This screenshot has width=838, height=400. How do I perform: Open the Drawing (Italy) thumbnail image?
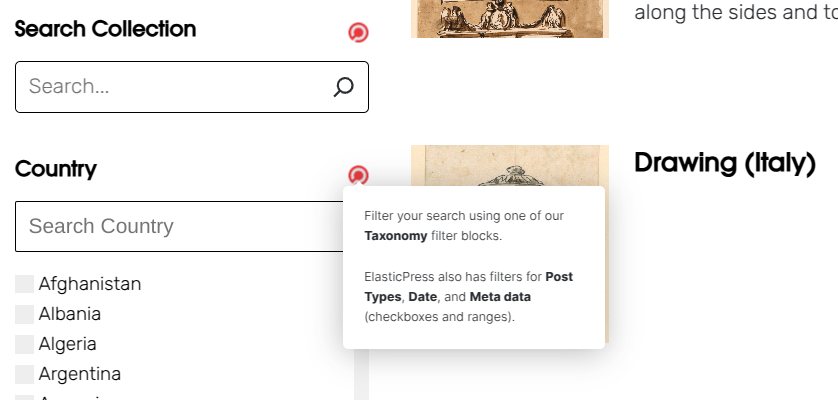coord(510,166)
